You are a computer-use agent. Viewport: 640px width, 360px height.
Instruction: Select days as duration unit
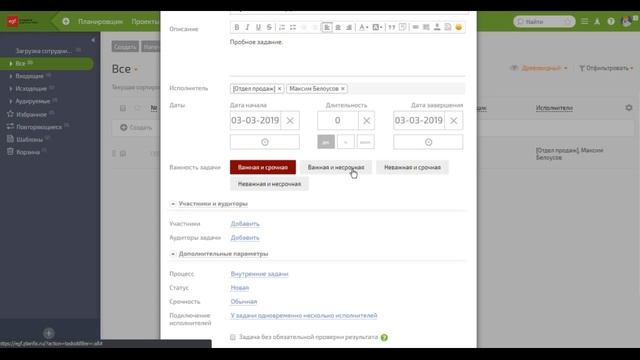(326, 142)
